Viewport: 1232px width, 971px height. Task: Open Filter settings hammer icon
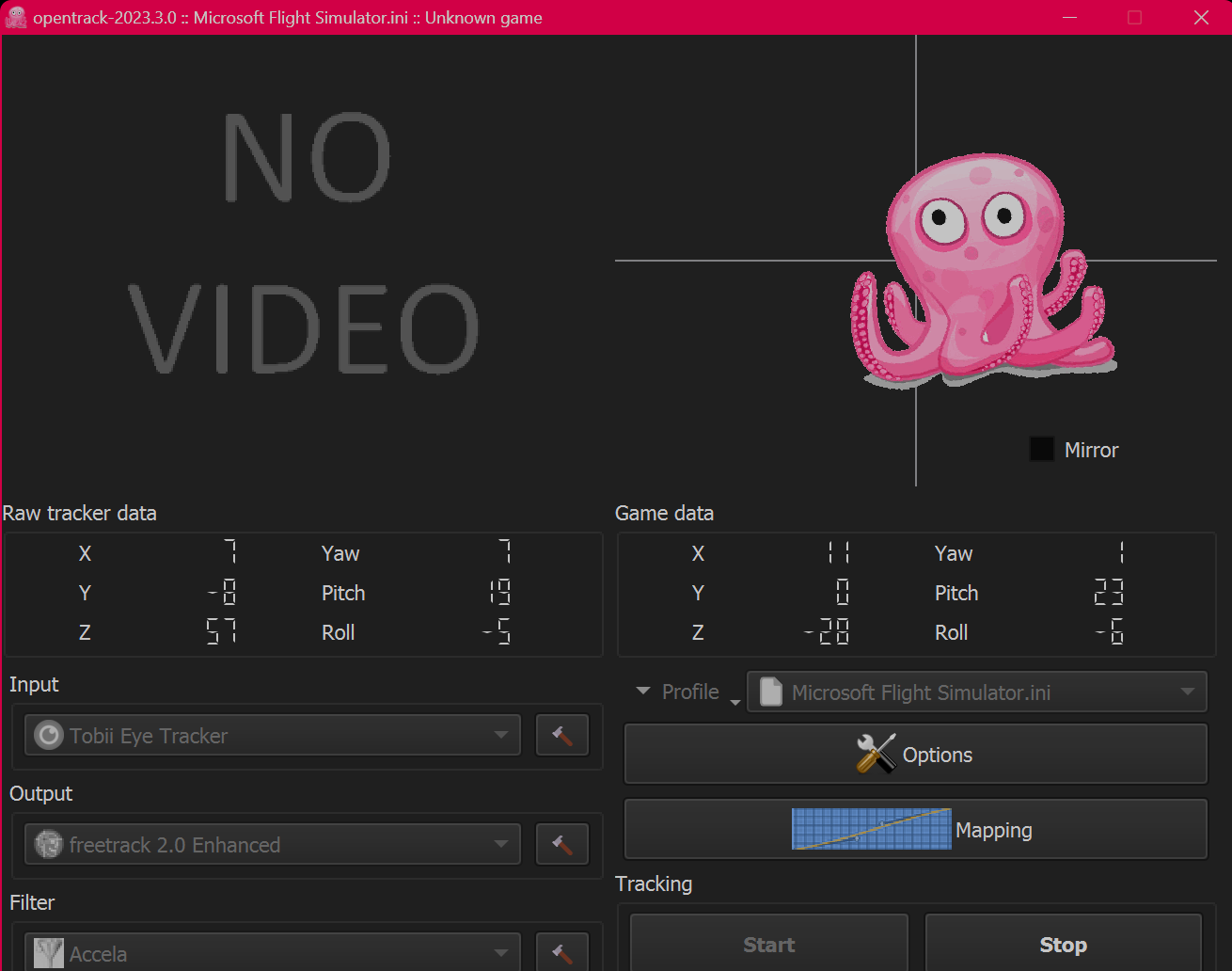[562, 953]
